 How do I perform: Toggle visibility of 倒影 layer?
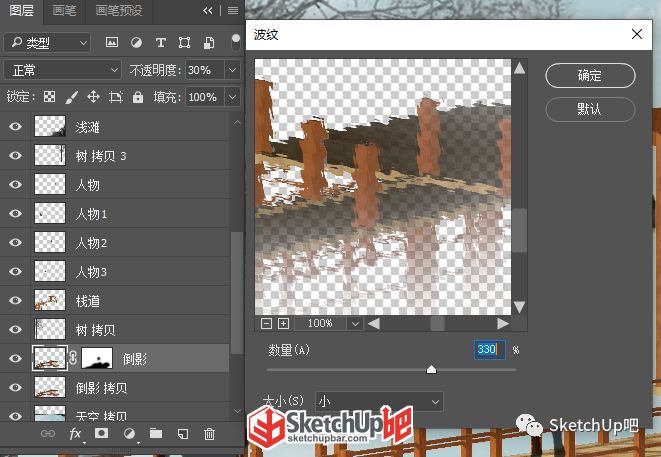pyautogui.click(x=16, y=358)
